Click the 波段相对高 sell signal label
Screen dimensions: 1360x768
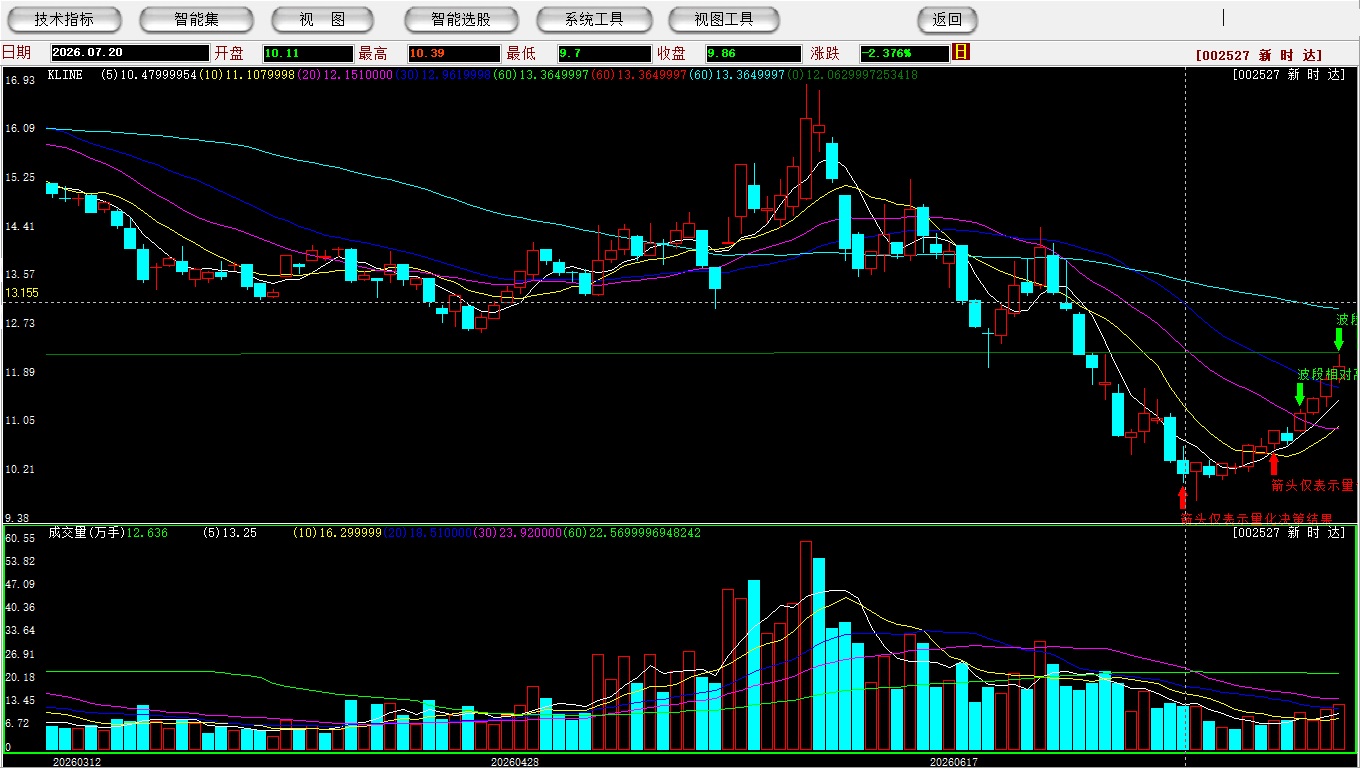tap(1329, 374)
